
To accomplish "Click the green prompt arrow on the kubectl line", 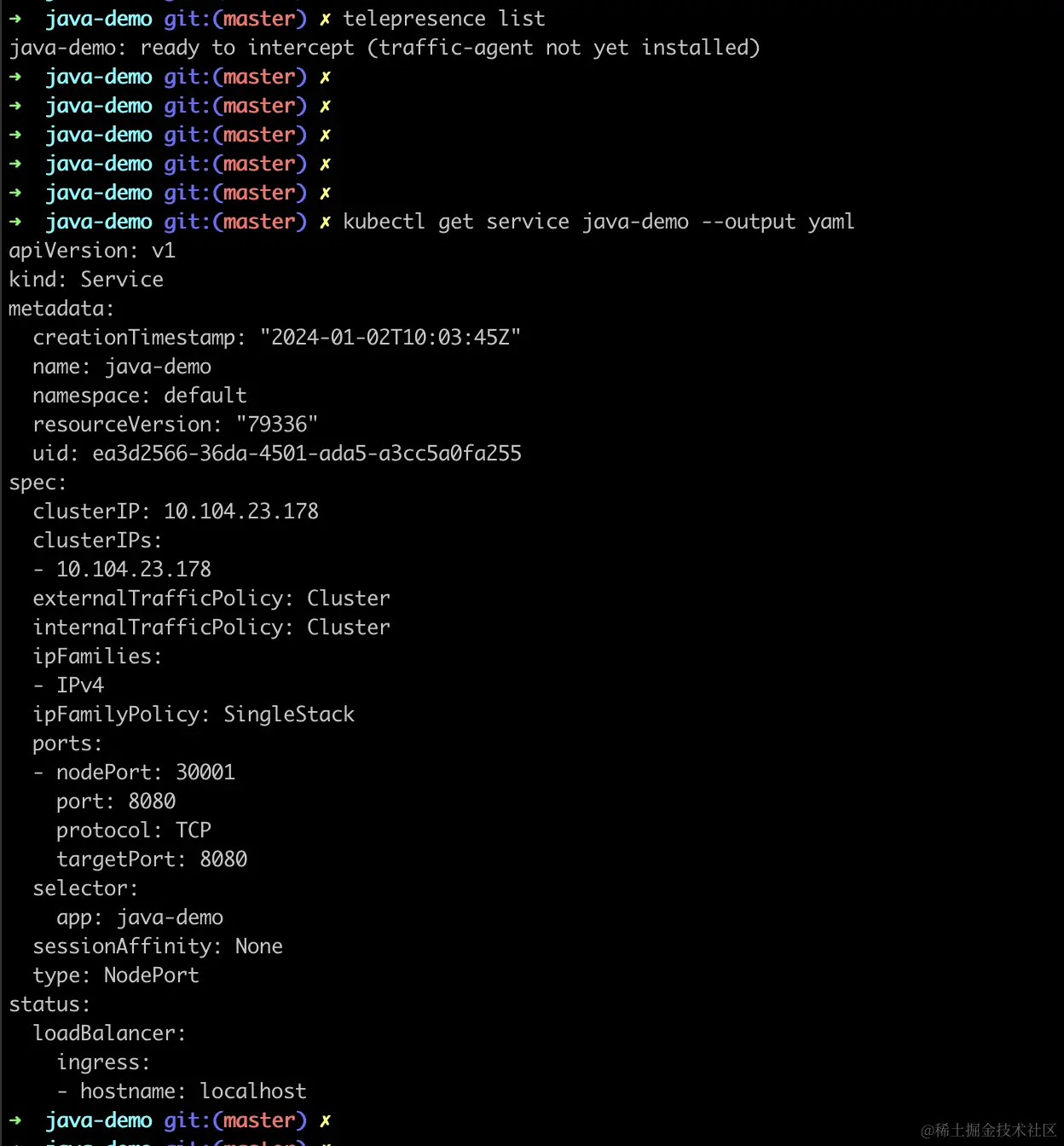I will point(15,222).
